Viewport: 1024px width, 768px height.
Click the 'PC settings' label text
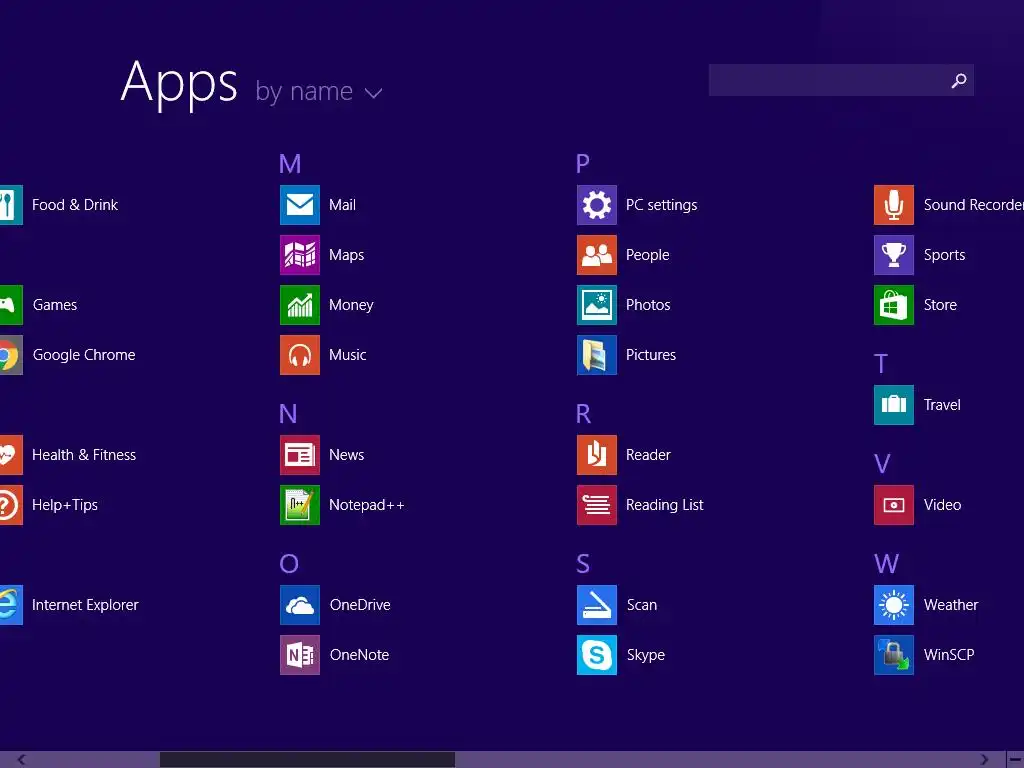point(662,205)
